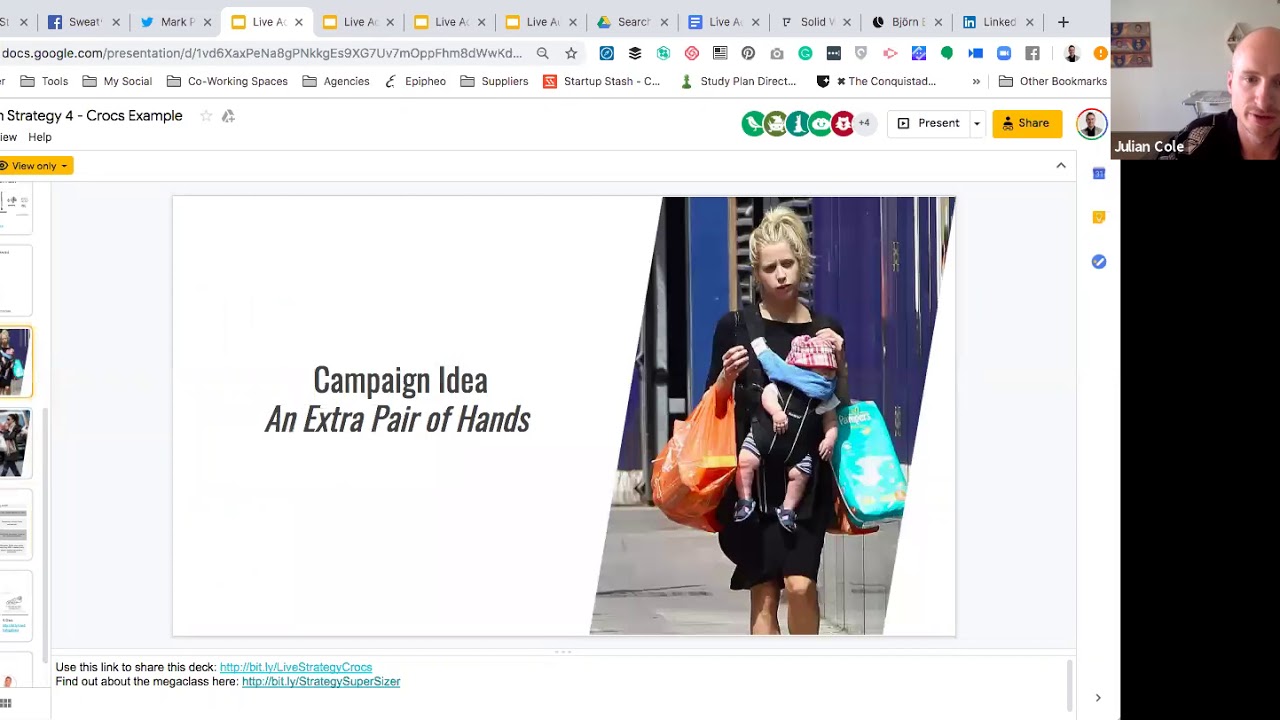Bookmark this page with the star icon
The image size is (1280, 720).
(x=571, y=53)
